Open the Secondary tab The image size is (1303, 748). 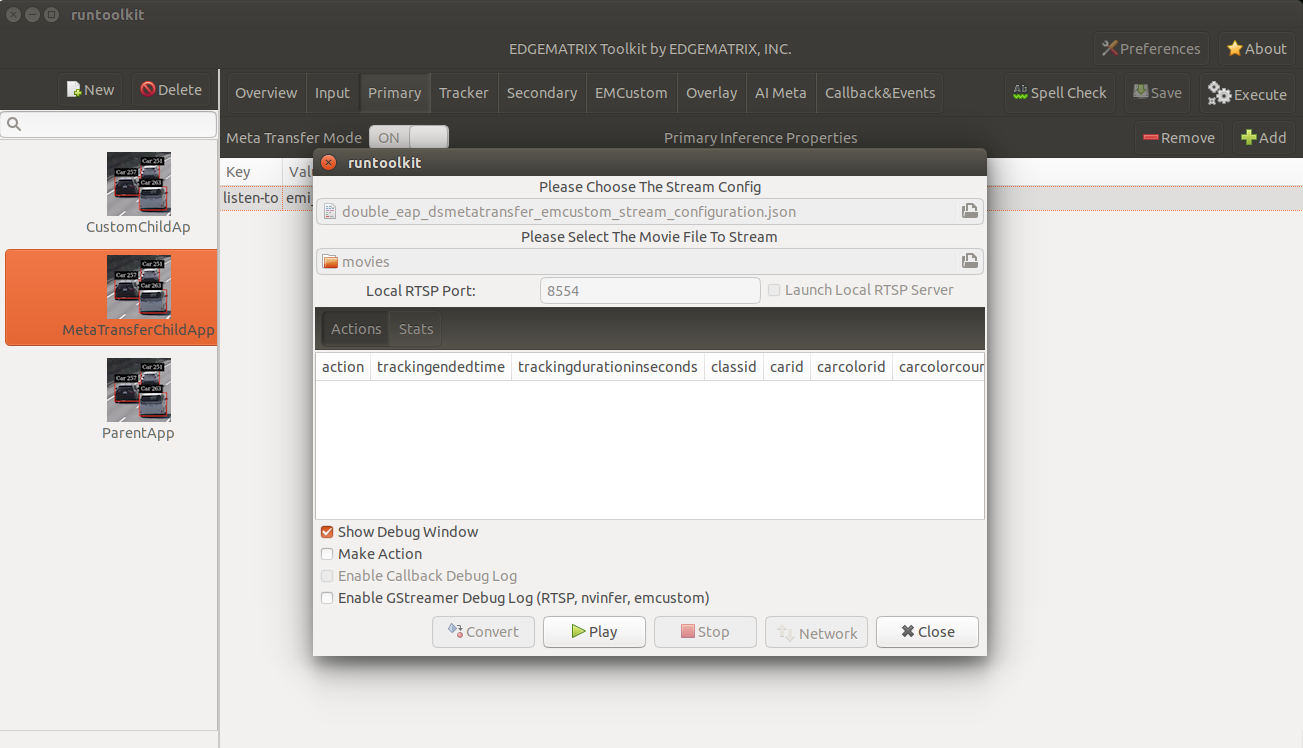coord(542,93)
